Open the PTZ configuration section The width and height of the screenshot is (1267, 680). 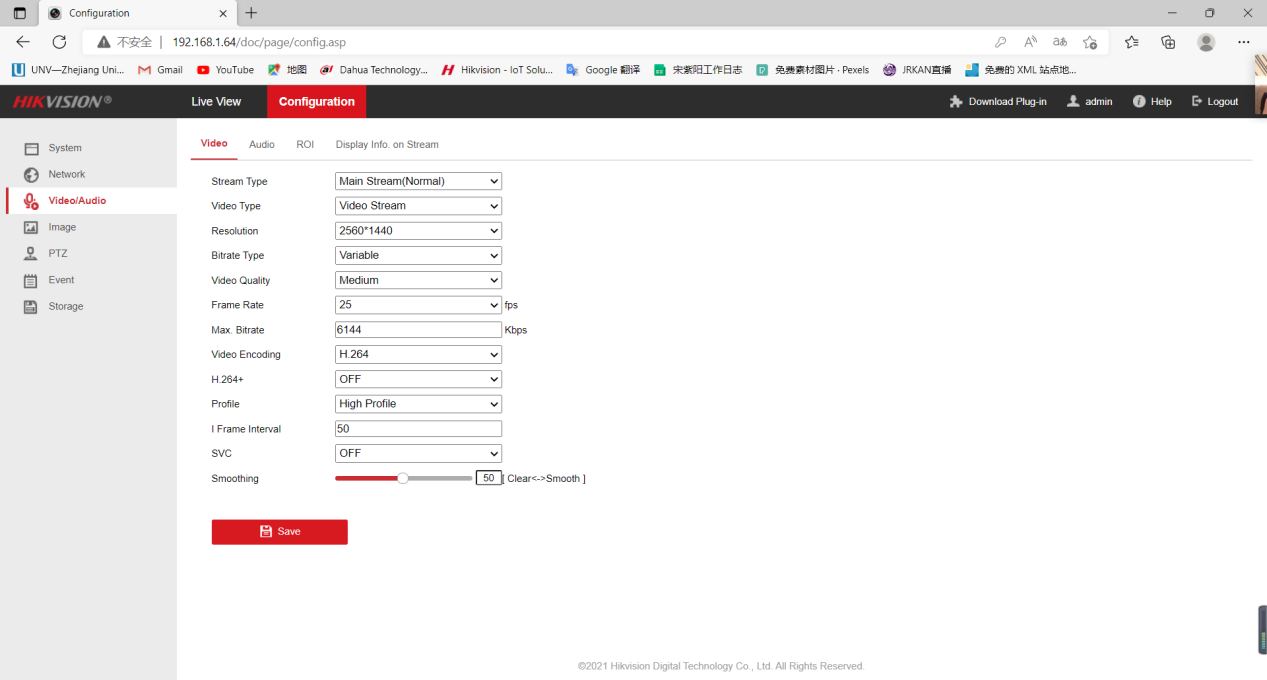coord(57,253)
